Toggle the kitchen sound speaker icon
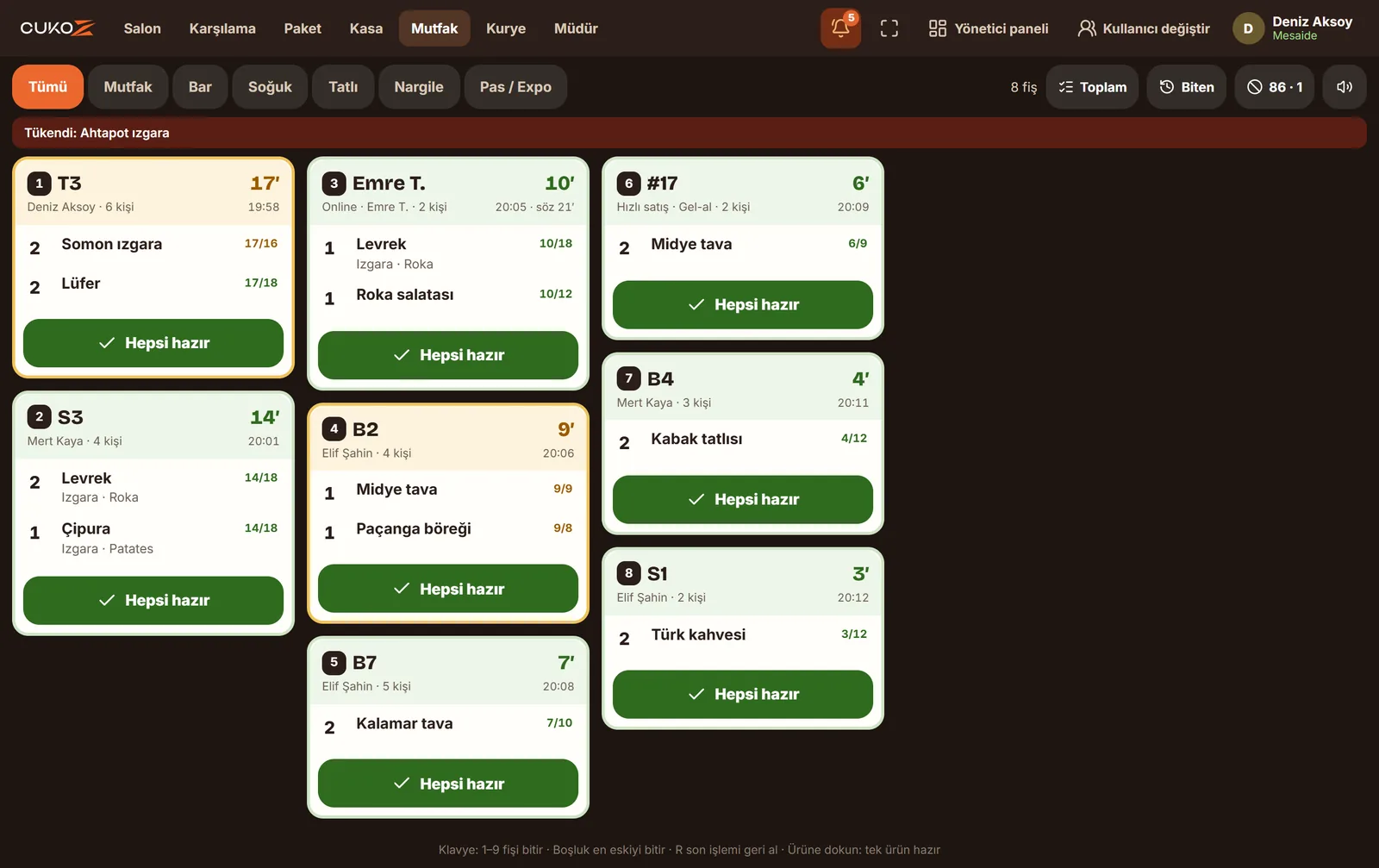Screen dimensions: 1379x868 tap(1345, 87)
